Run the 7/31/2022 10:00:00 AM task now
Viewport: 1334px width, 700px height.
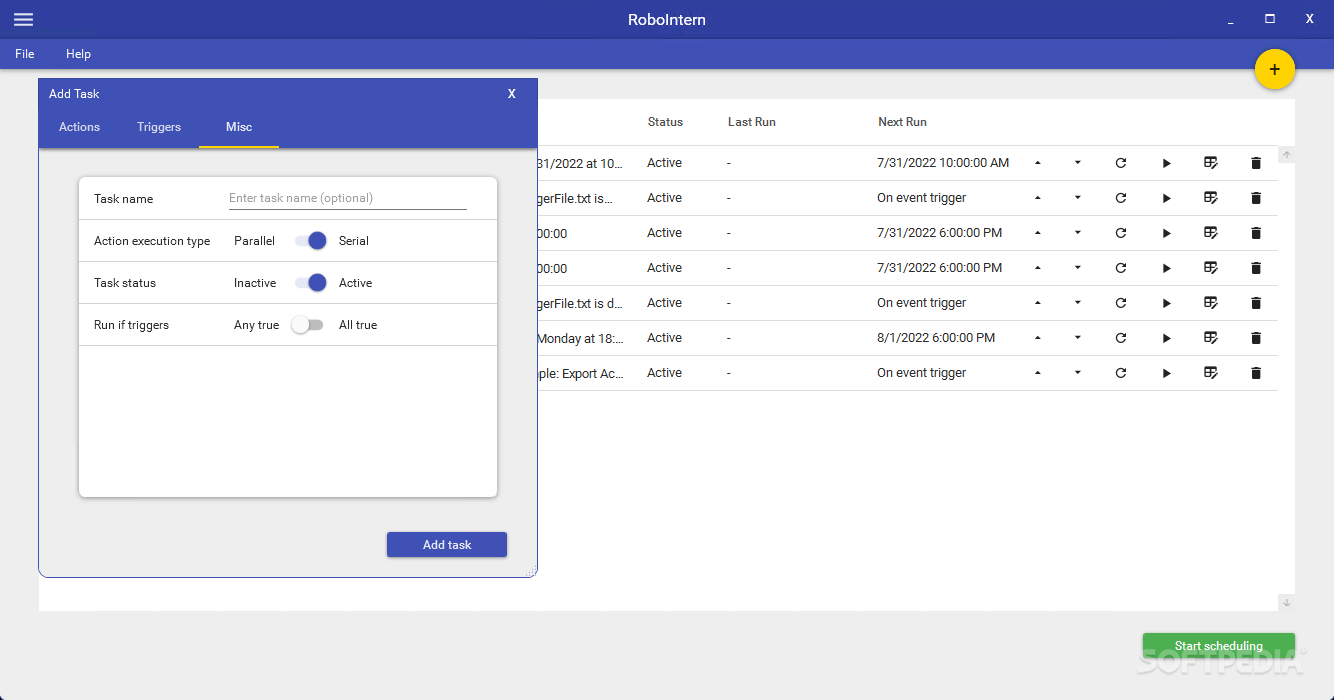[1166, 163]
